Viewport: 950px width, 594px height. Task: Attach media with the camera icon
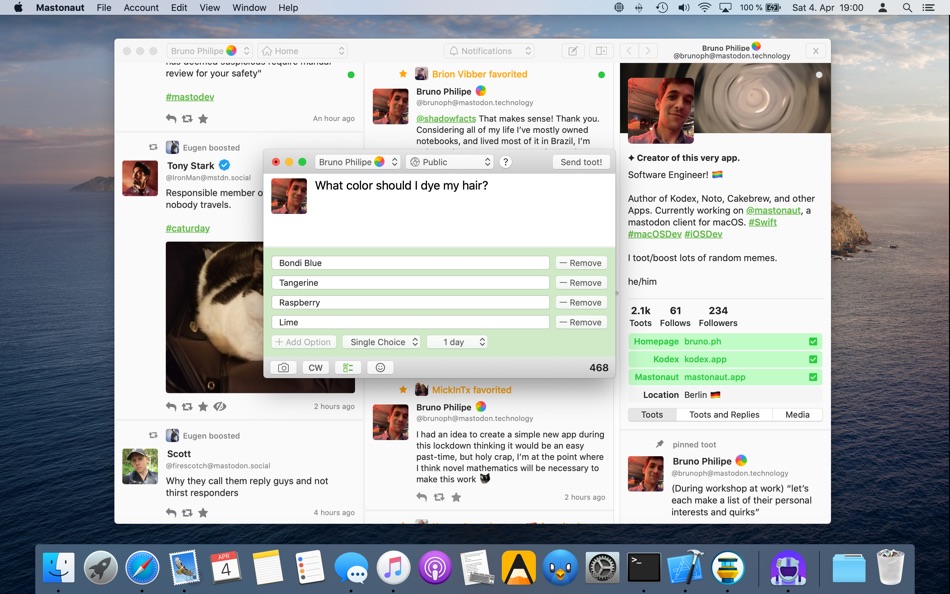click(284, 367)
